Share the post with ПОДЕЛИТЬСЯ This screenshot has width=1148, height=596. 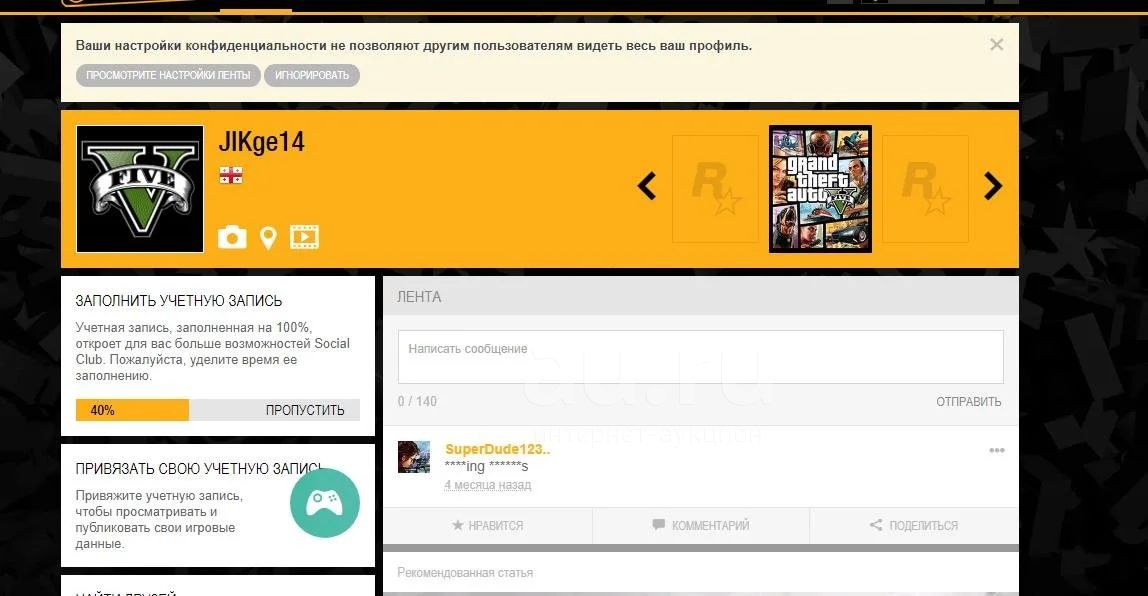tap(914, 525)
